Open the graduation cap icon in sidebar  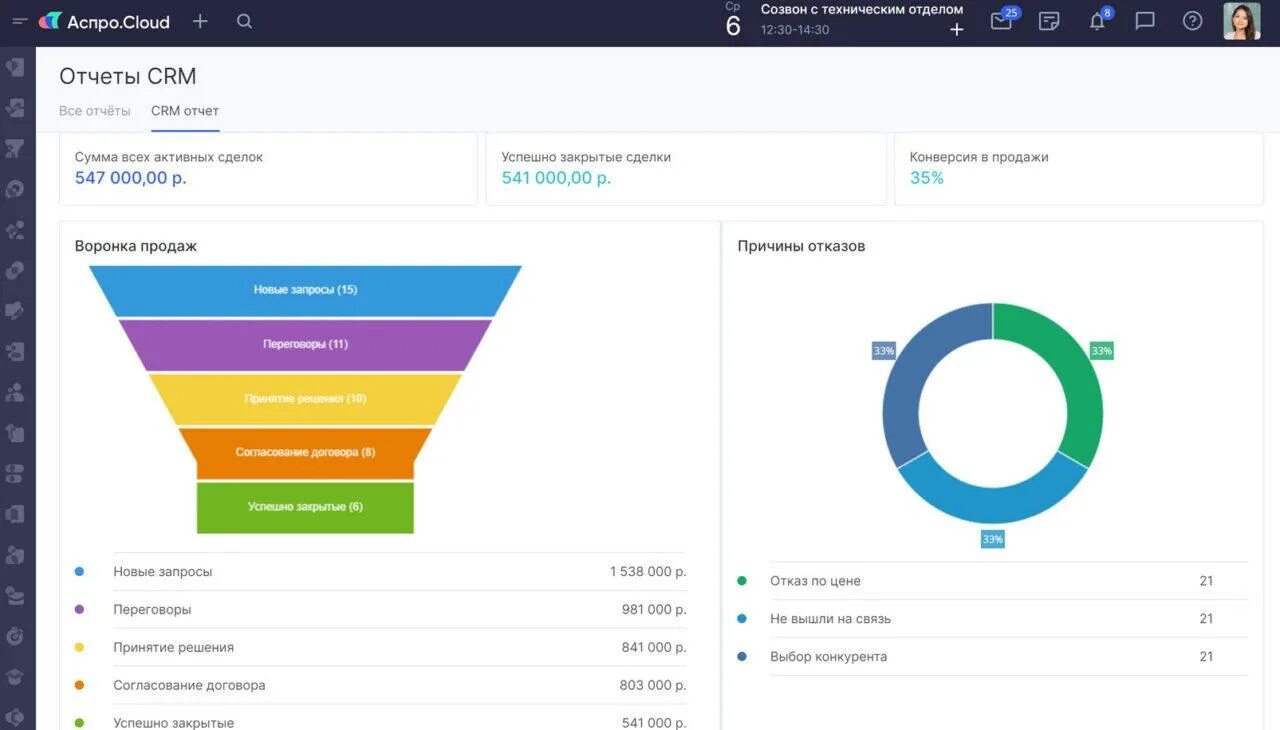15,676
